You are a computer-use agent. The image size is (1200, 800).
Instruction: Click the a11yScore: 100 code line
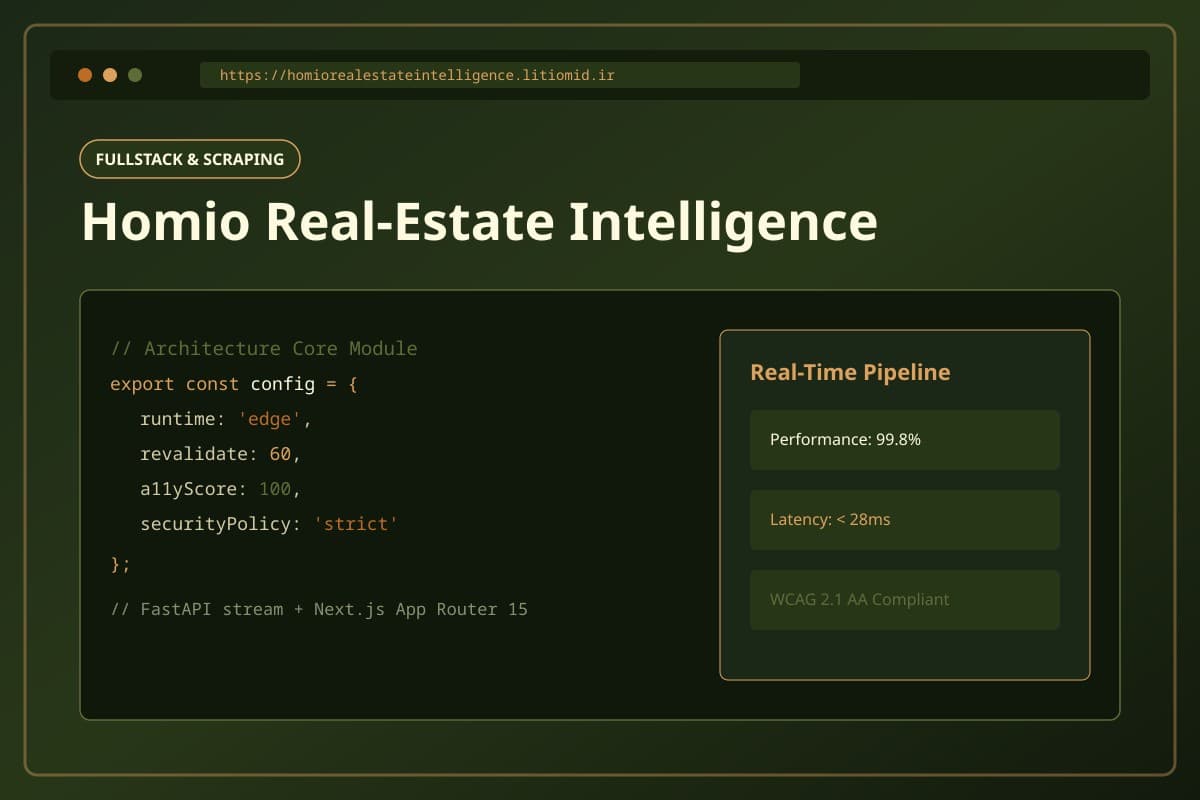point(221,489)
